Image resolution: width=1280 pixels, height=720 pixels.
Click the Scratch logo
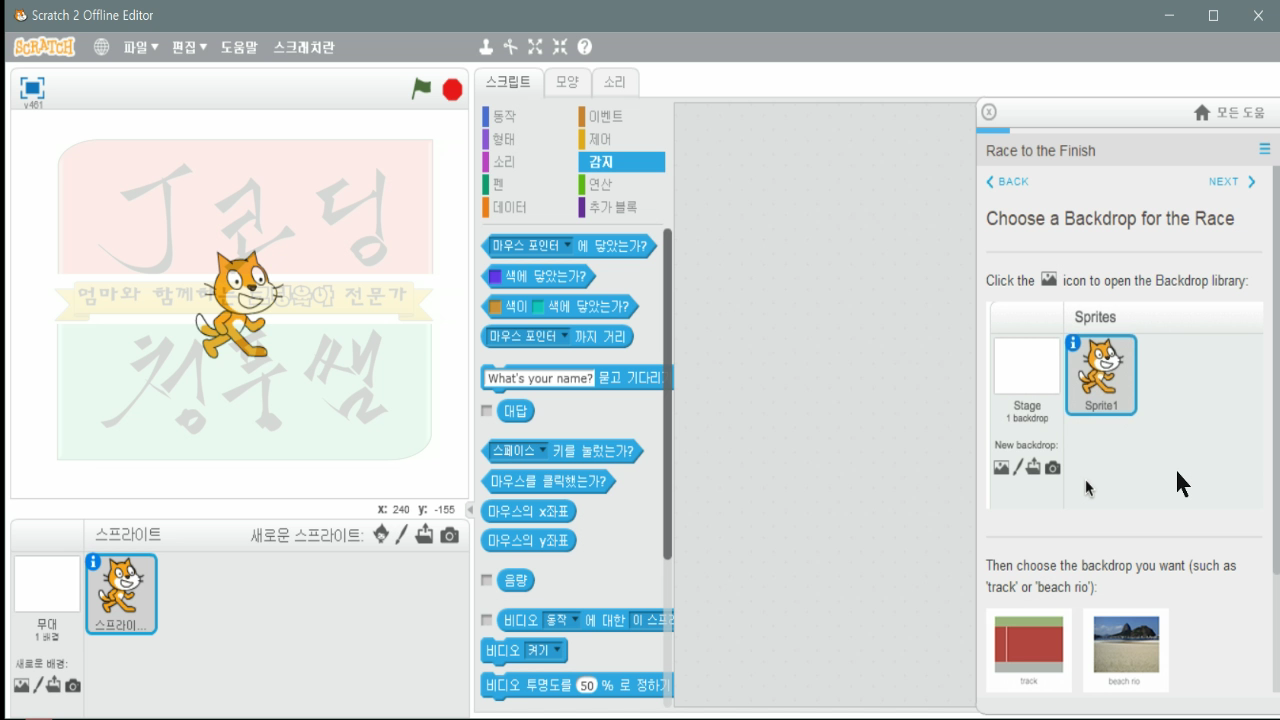point(45,47)
